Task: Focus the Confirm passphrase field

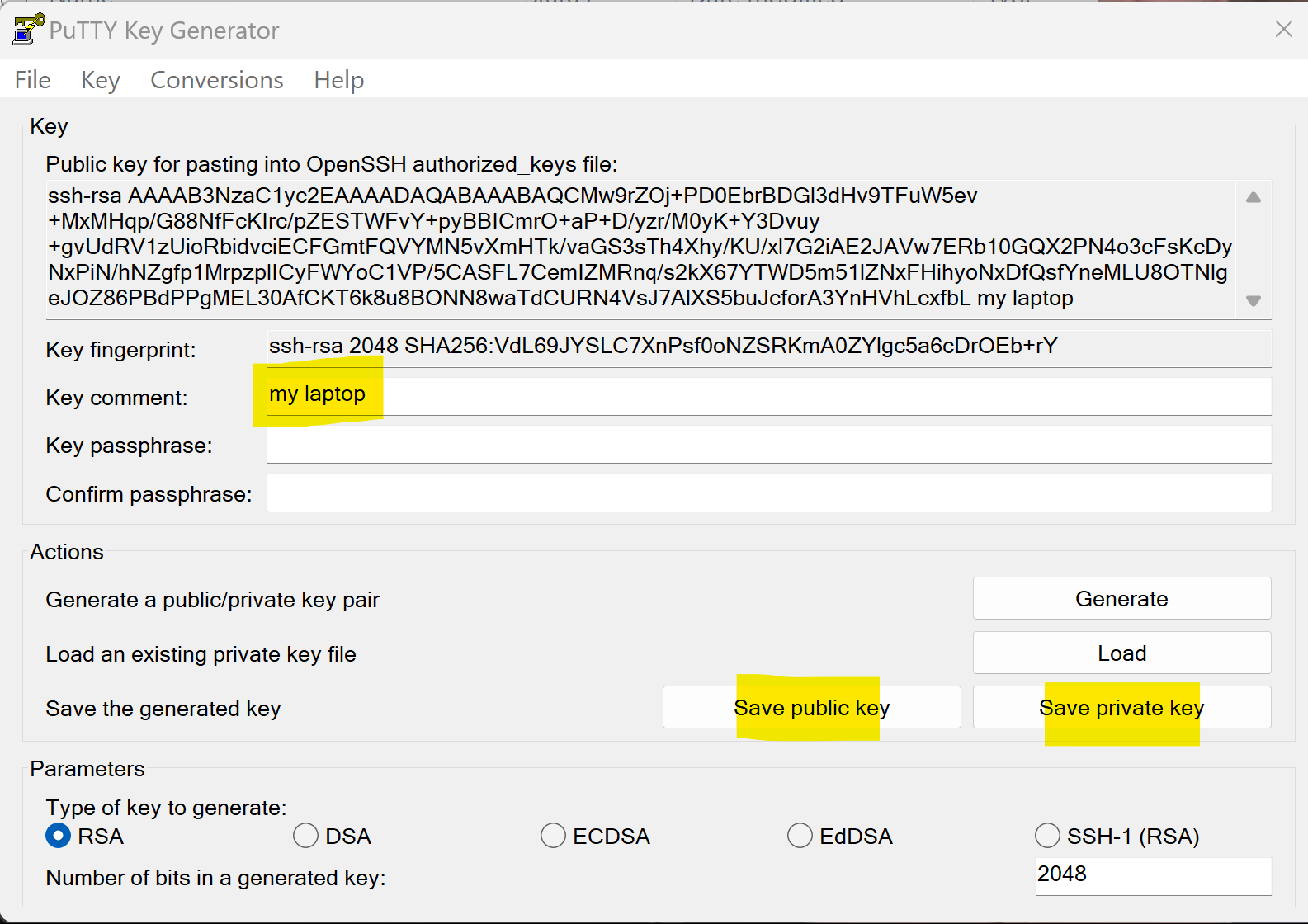Action: click(769, 493)
